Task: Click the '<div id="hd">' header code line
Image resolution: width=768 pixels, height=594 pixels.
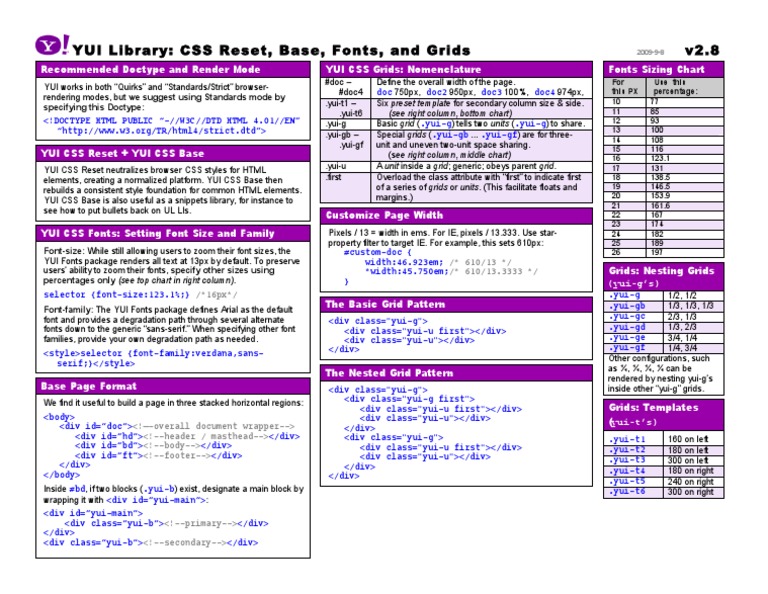Action: tap(187, 436)
